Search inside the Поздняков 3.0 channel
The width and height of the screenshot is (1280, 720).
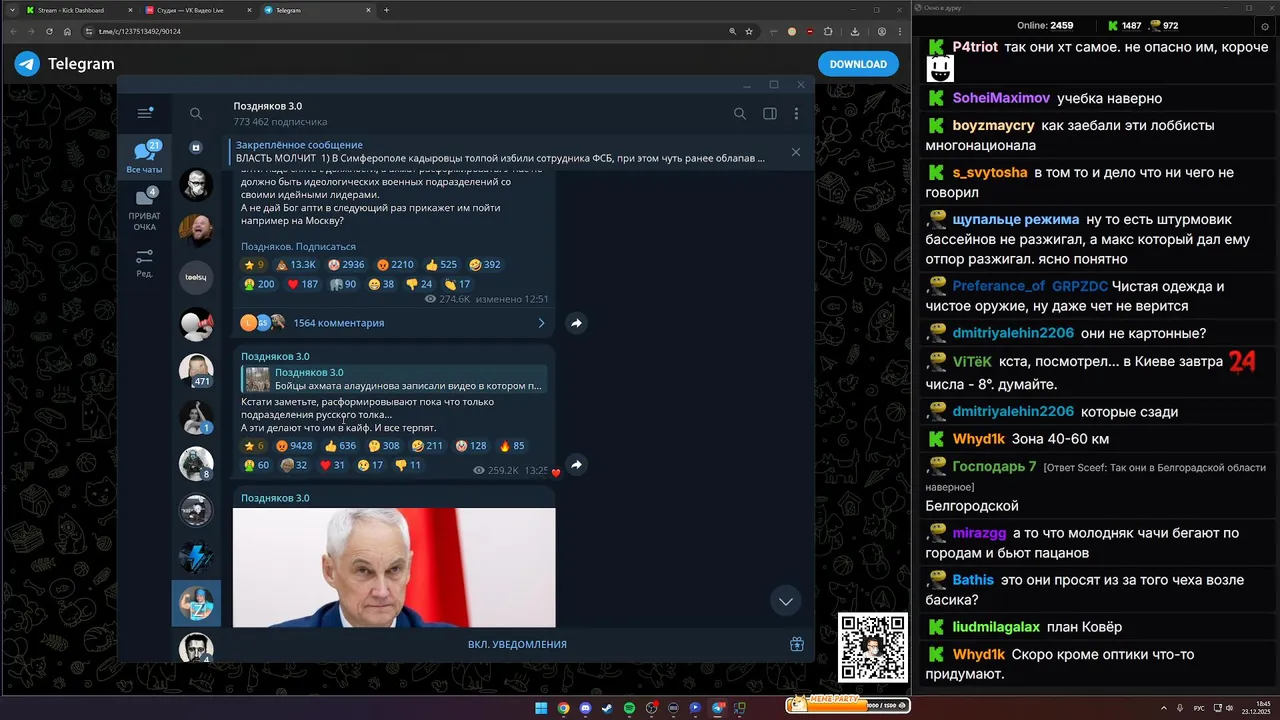coord(740,114)
